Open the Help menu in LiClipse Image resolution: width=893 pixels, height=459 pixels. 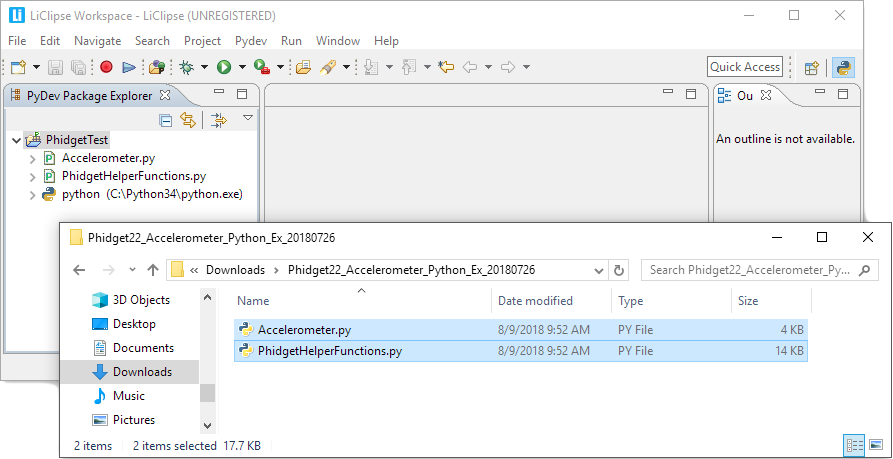386,41
